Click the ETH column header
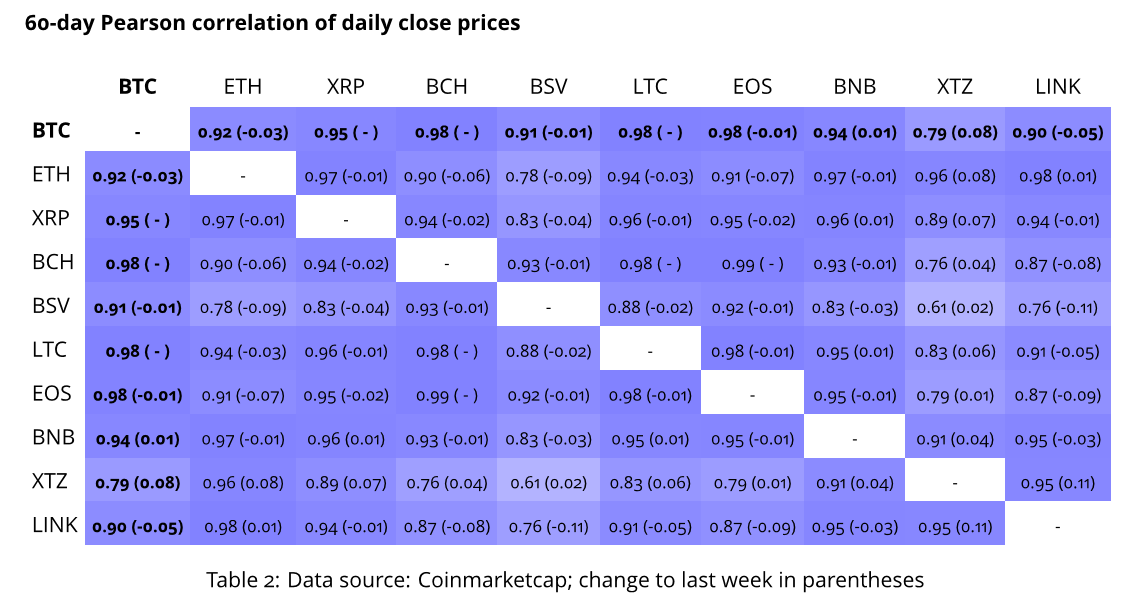Image resolution: width=1135 pixels, height=608 pixels. 243,87
